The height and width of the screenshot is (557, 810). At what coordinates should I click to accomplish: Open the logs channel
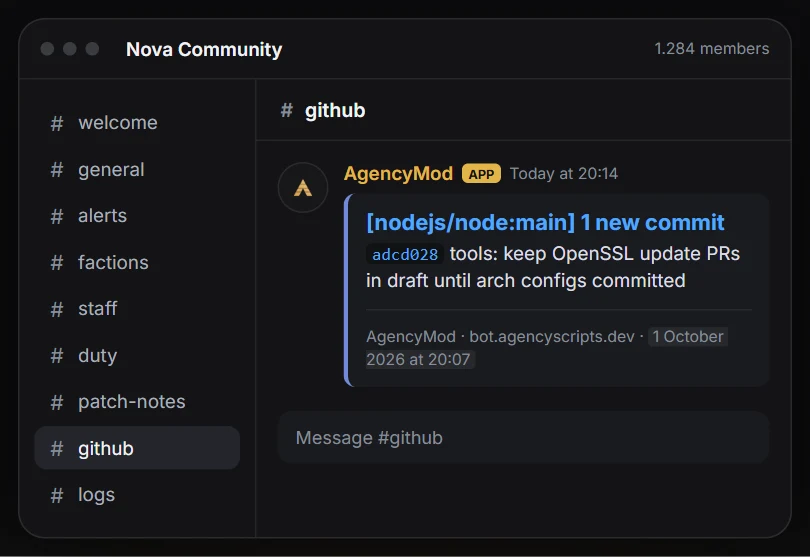click(x=137, y=495)
